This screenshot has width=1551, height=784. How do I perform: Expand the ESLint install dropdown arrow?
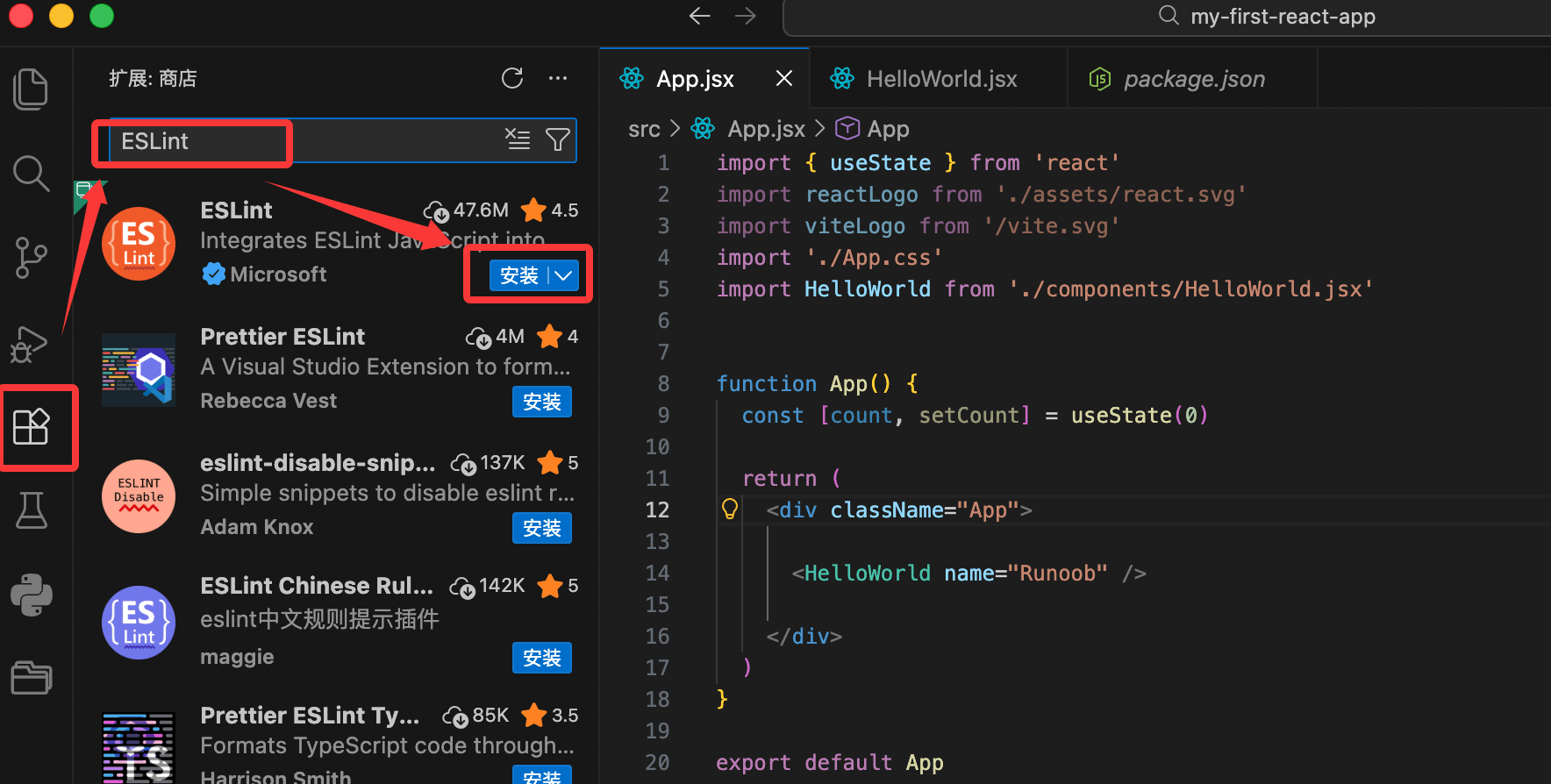click(x=564, y=275)
